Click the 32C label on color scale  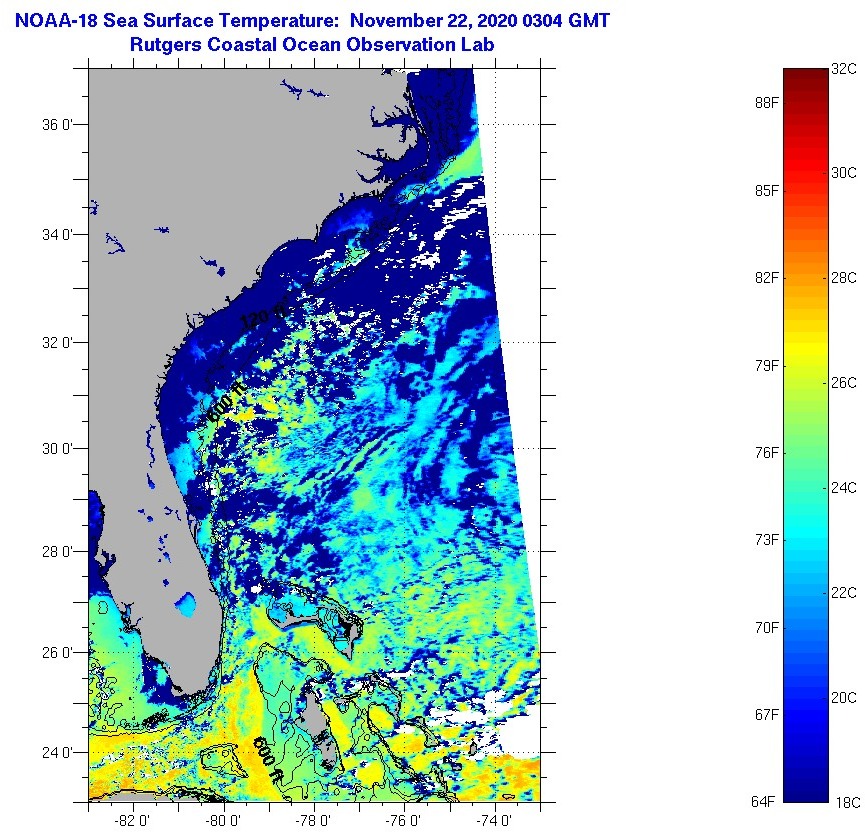pyautogui.click(x=844, y=69)
